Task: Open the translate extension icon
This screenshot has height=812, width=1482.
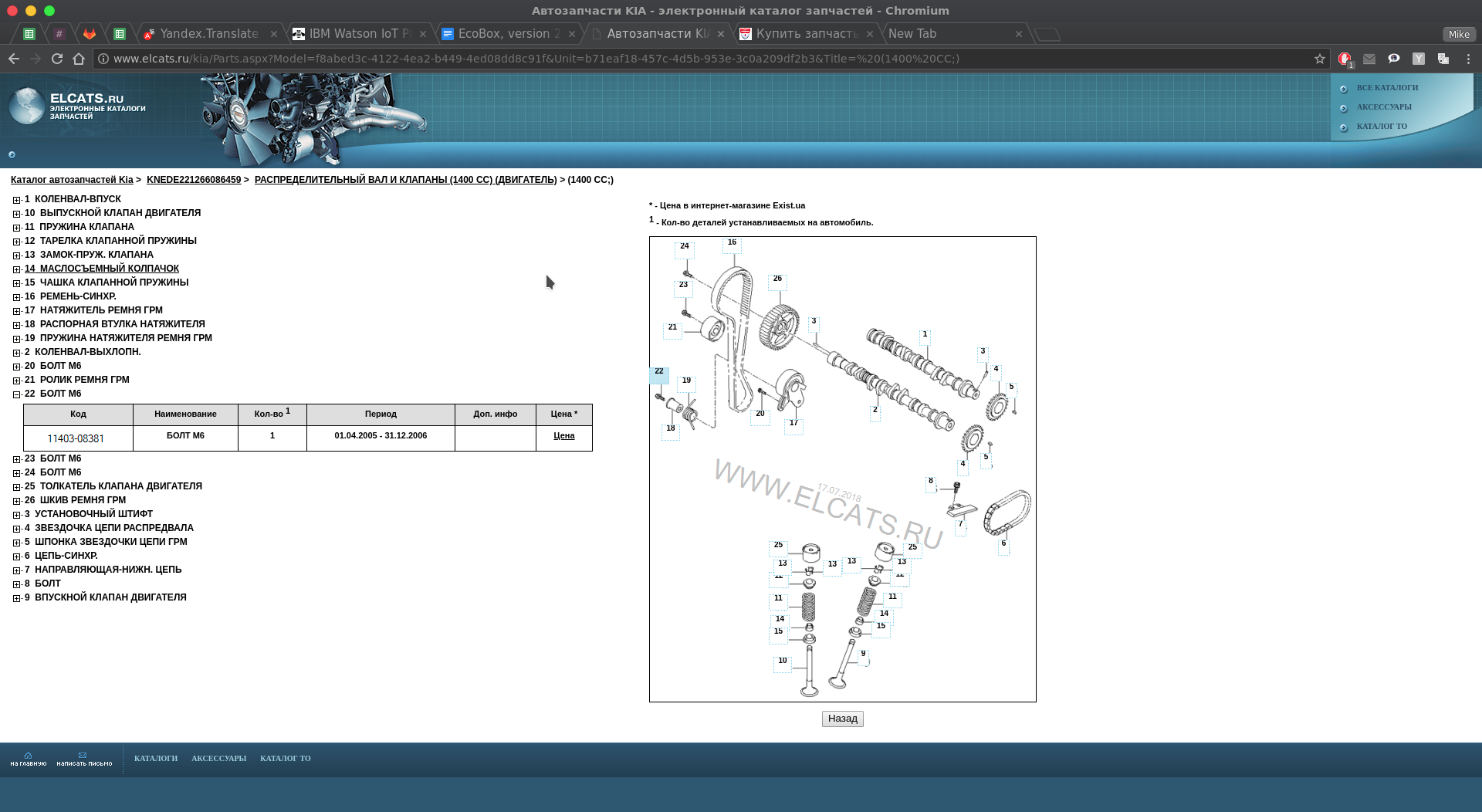Action: (1443, 59)
